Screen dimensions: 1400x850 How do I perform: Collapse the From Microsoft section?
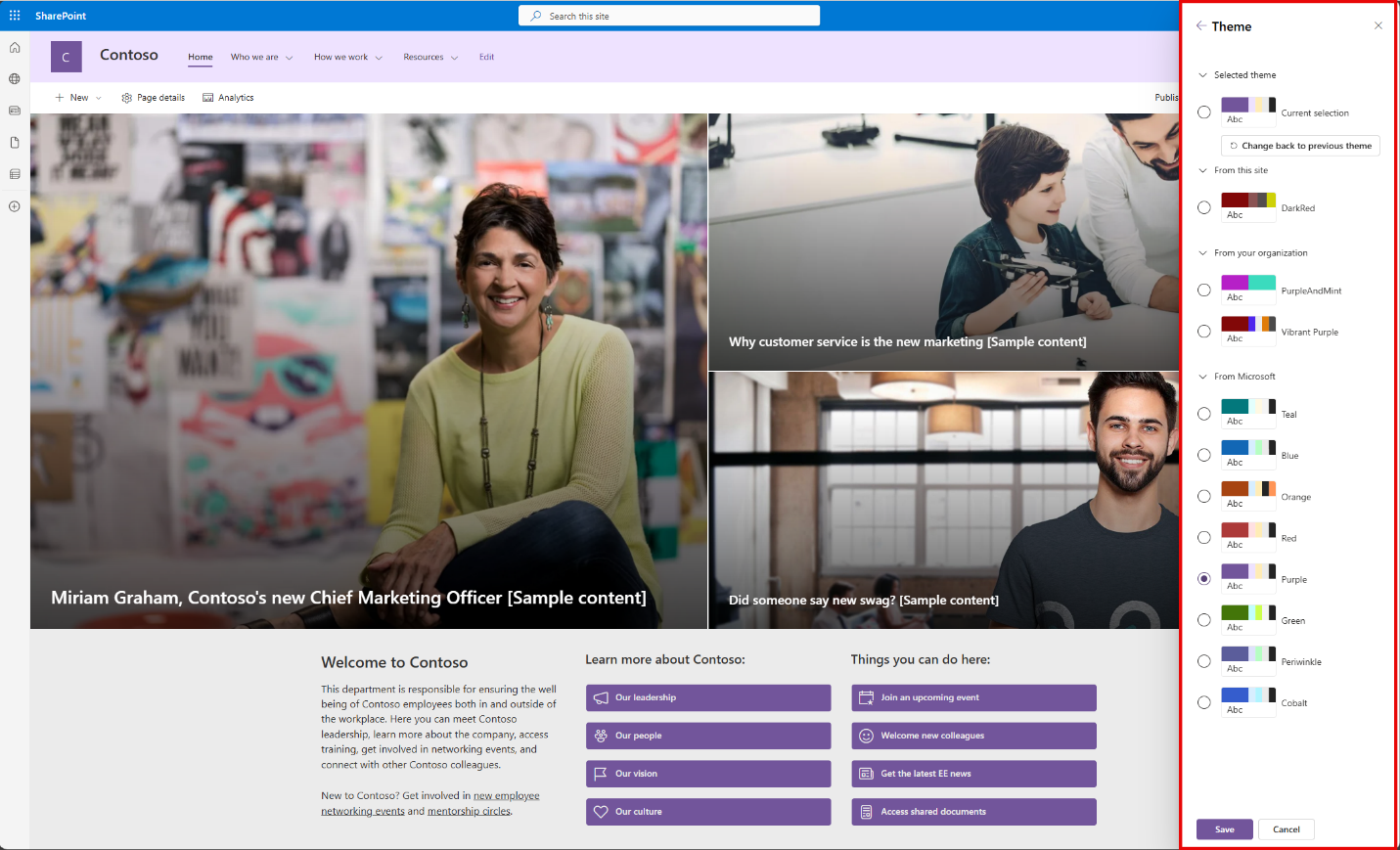[x=1203, y=377]
